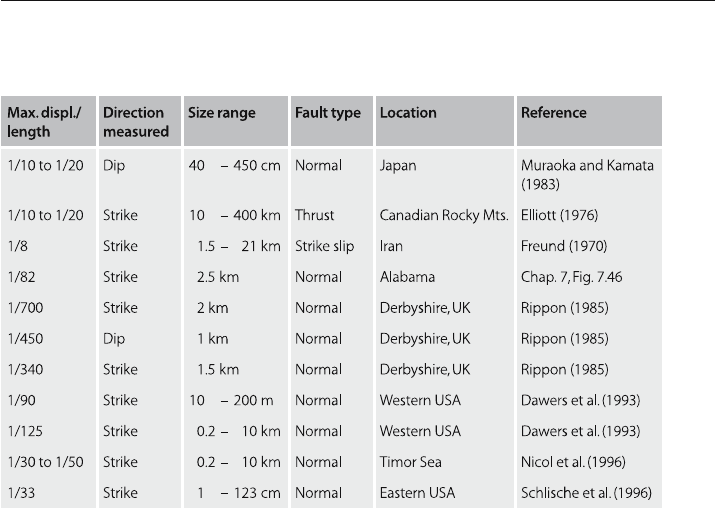Click the "Thrust" fault type cell
The image size is (715, 508).
pos(314,215)
